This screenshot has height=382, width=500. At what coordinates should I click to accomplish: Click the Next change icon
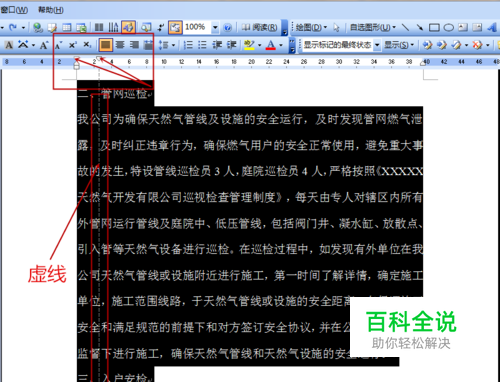coord(442,45)
